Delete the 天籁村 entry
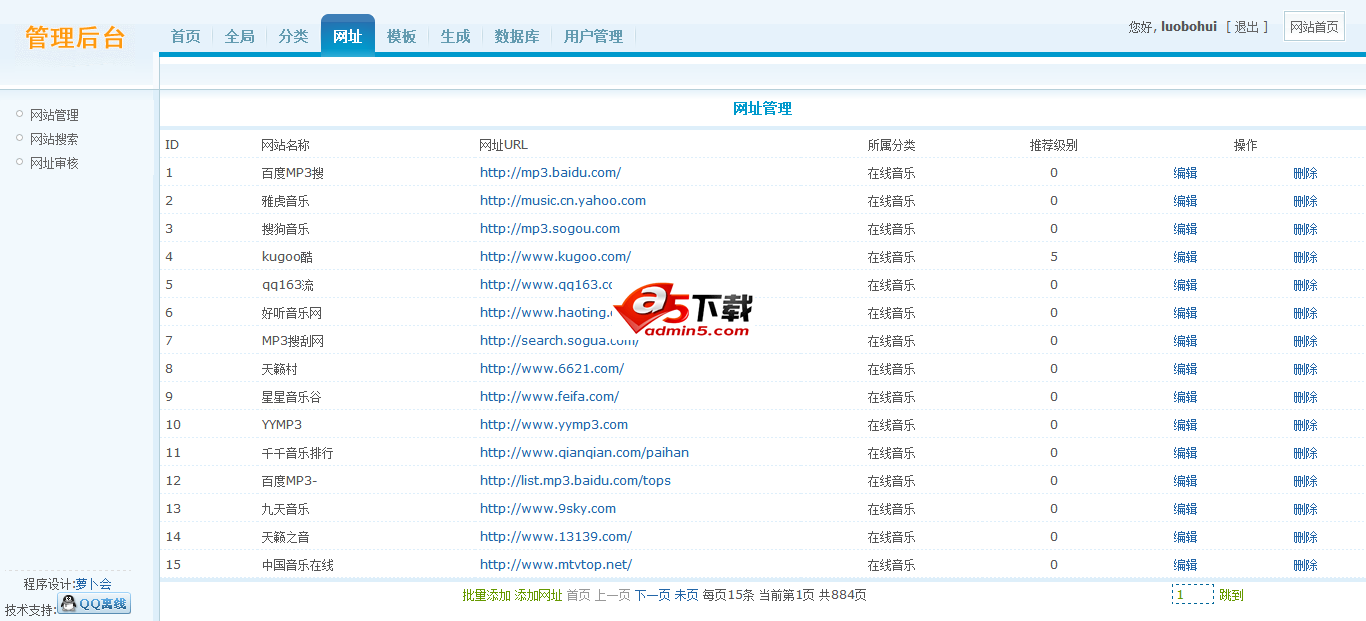1366x621 pixels. tap(1305, 369)
